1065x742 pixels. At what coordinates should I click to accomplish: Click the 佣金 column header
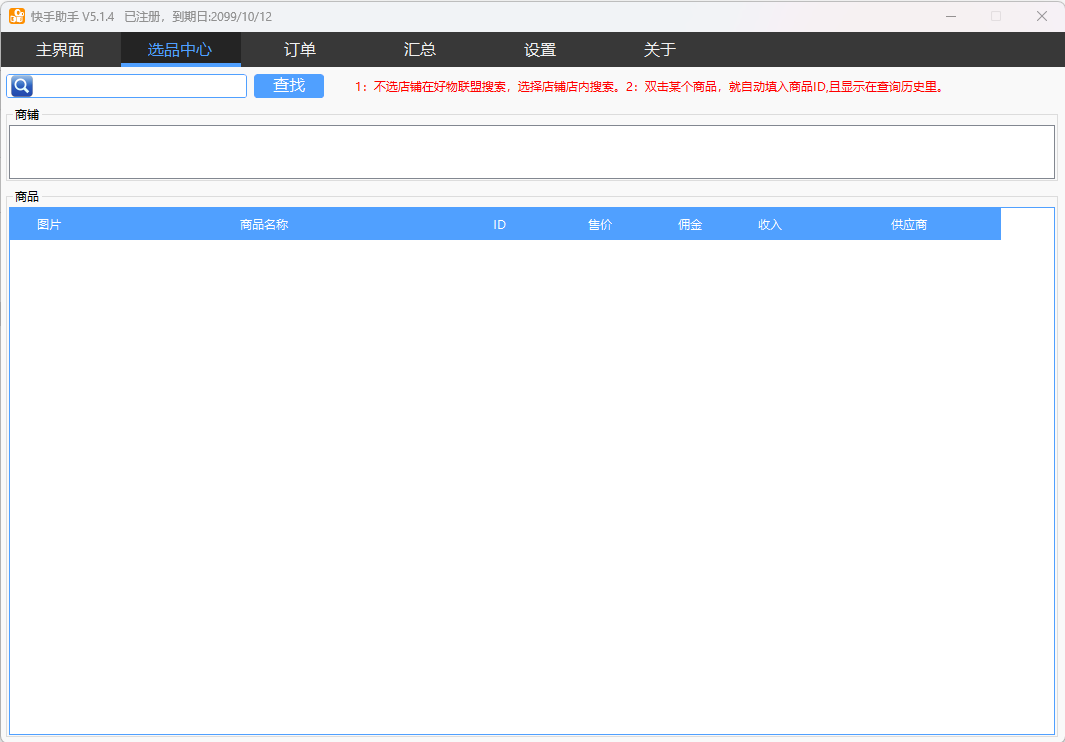point(690,225)
